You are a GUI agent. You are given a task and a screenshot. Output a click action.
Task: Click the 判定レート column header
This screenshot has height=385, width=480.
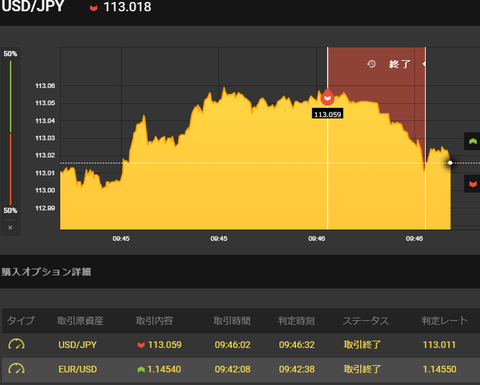pyautogui.click(x=445, y=321)
